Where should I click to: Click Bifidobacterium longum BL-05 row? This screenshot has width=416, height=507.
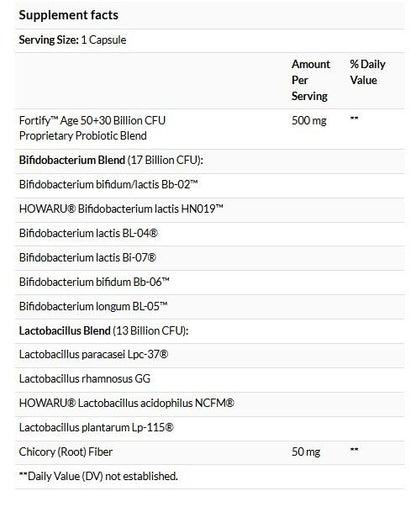coord(210,306)
